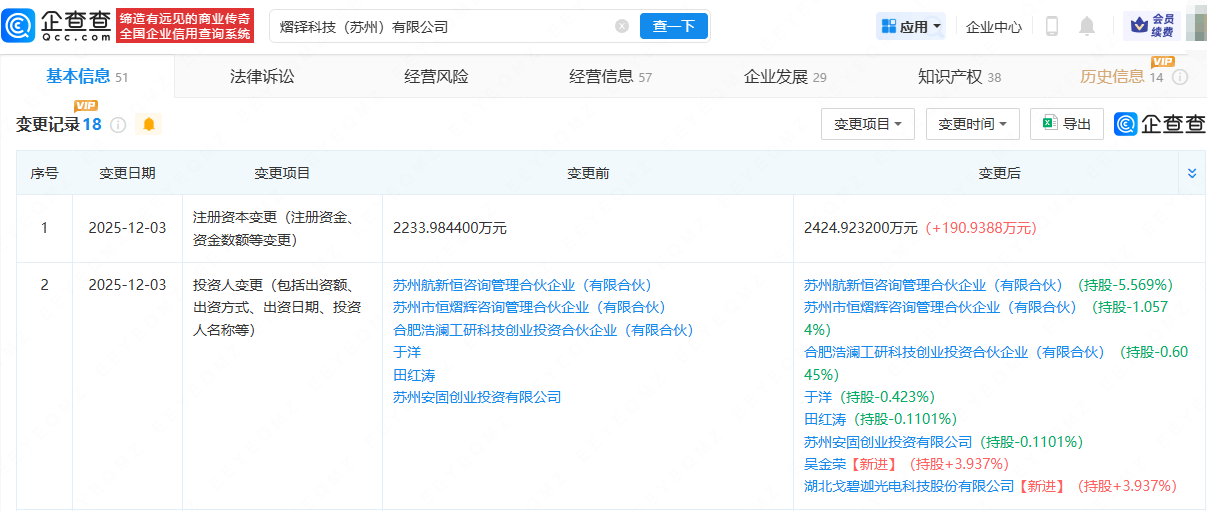Clear the search box text
This screenshot has height=511, width=1207.
point(622,26)
